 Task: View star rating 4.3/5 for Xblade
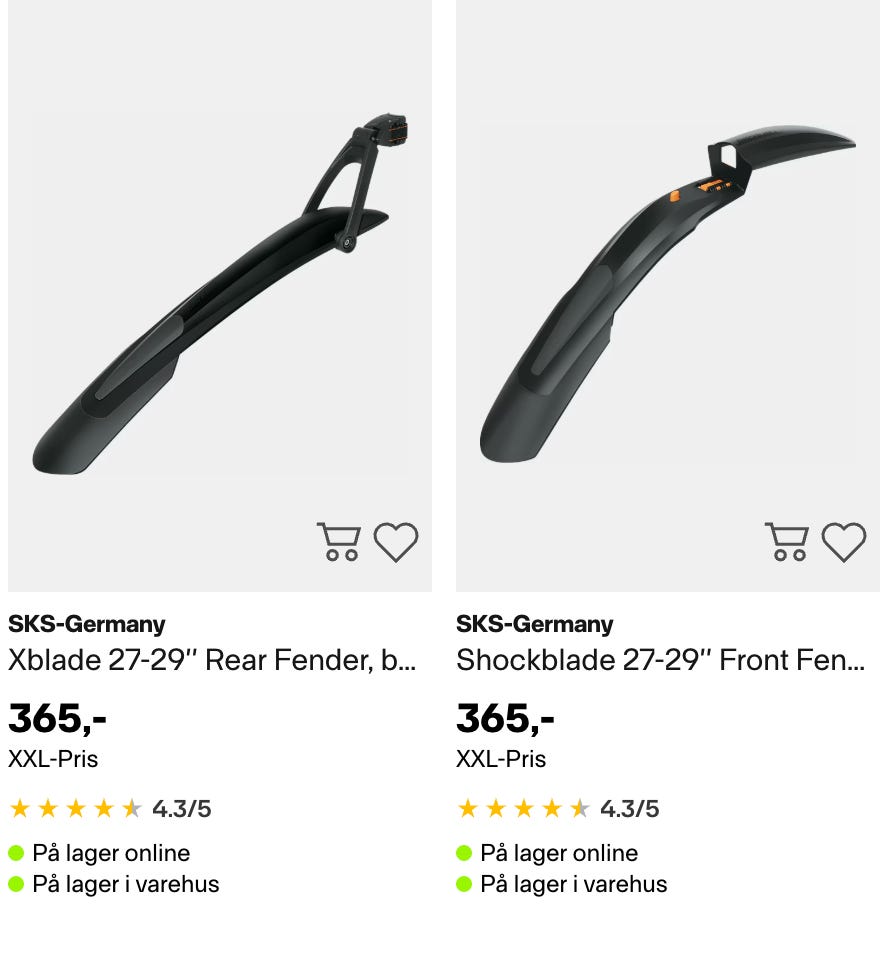(x=110, y=809)
